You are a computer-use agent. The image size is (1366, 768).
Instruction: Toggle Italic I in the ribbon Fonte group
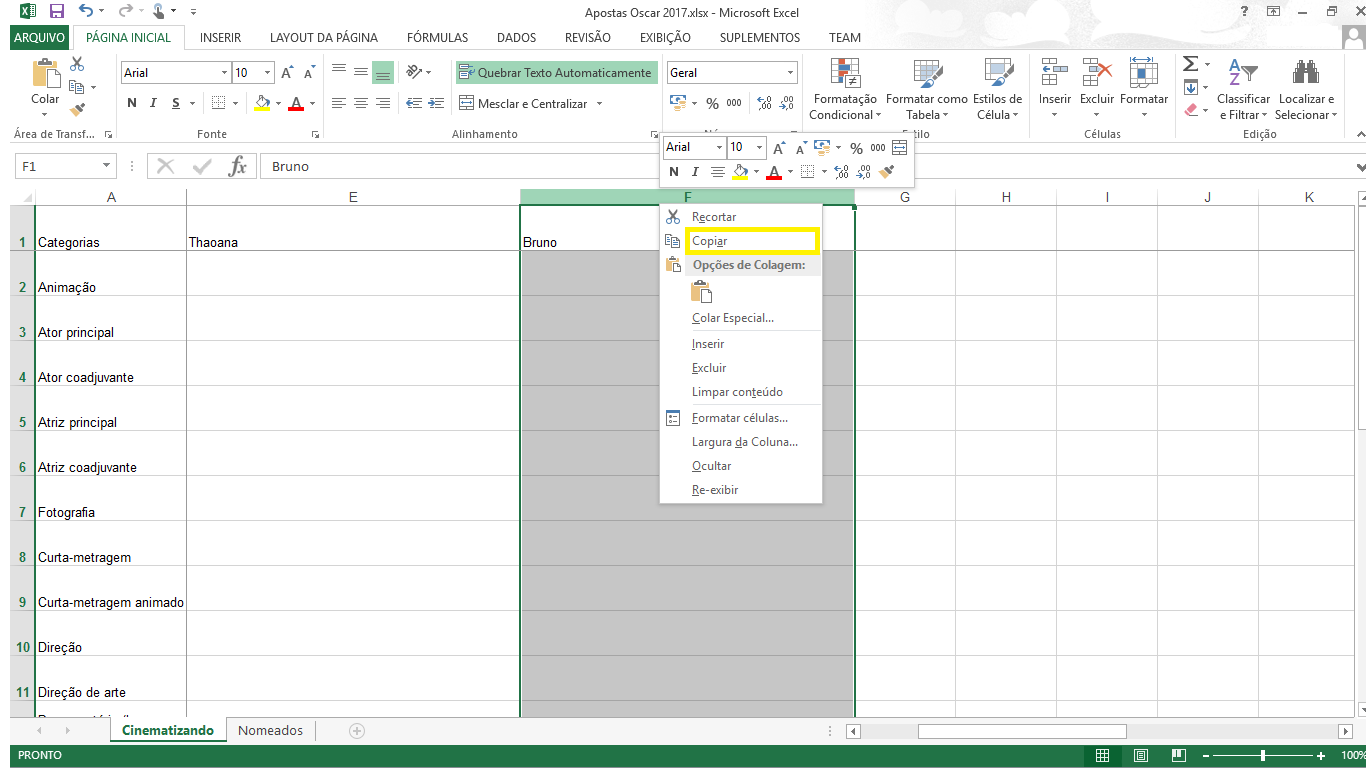[153, 103]
